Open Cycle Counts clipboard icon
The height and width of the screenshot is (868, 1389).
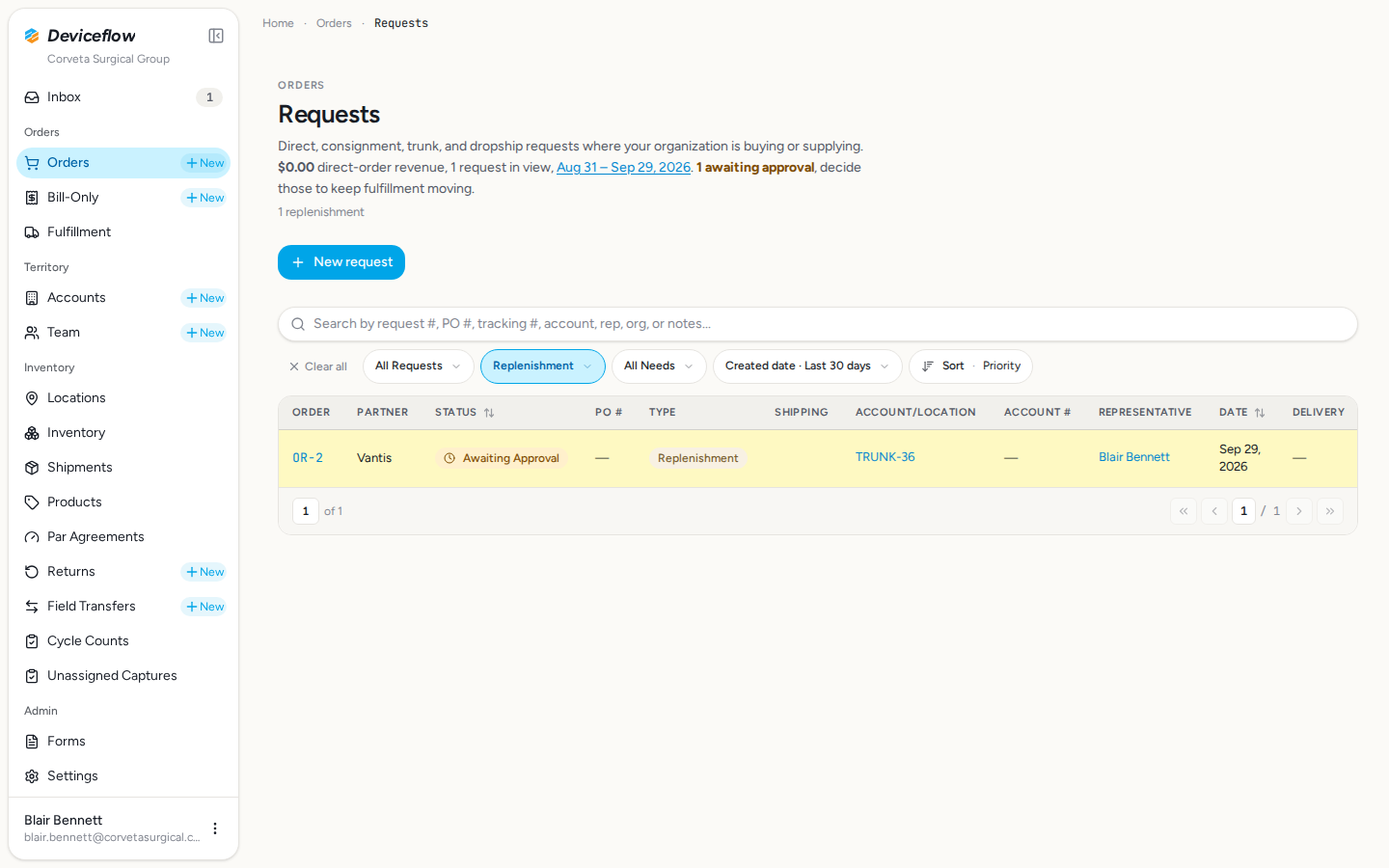tap(32, 641)
